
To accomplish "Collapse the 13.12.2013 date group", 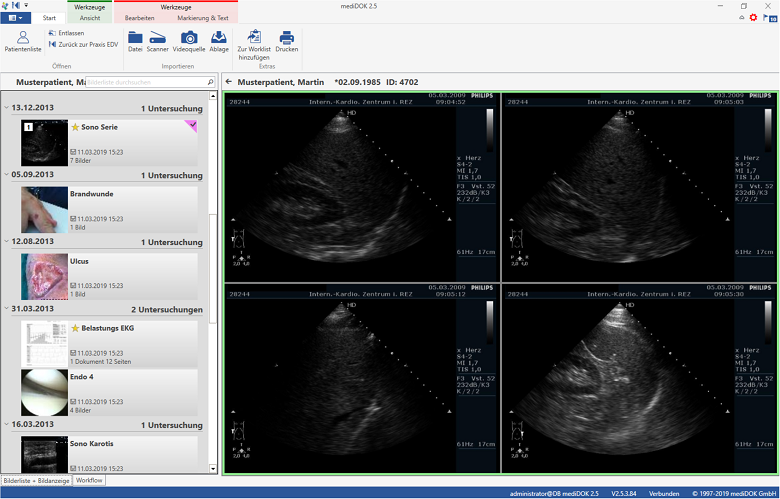I will [7, 108].
